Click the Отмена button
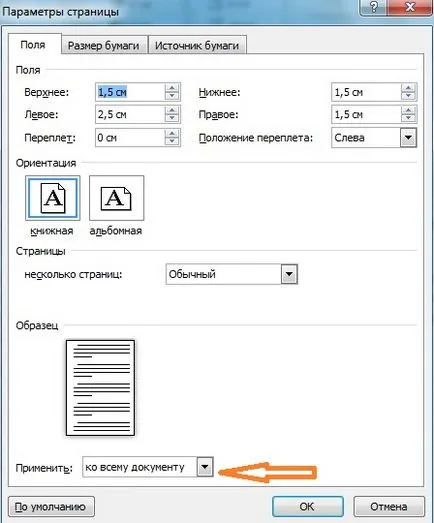434x523 pixels. pos(389,506)
